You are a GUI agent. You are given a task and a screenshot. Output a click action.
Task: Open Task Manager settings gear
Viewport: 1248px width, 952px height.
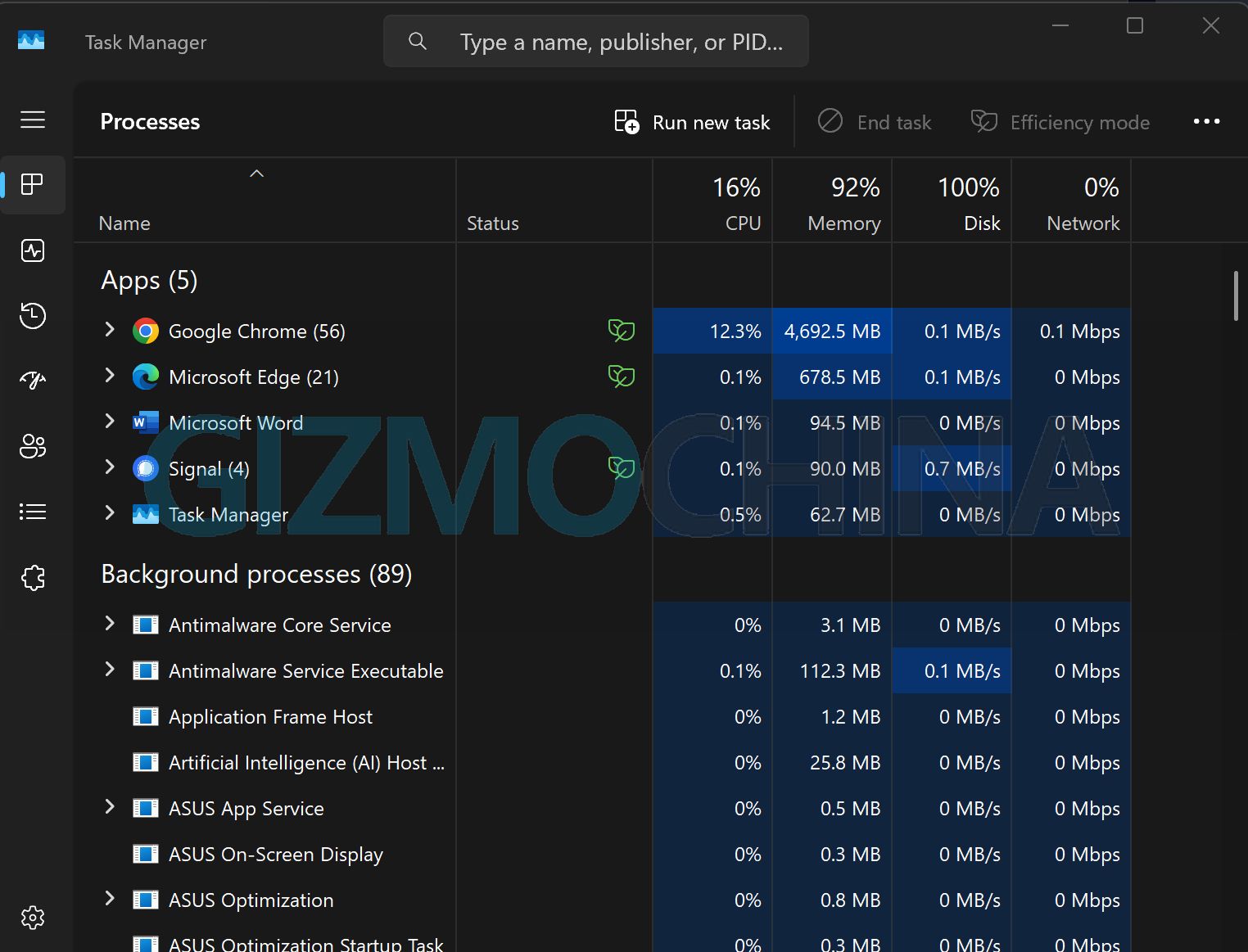coord(33,918)
